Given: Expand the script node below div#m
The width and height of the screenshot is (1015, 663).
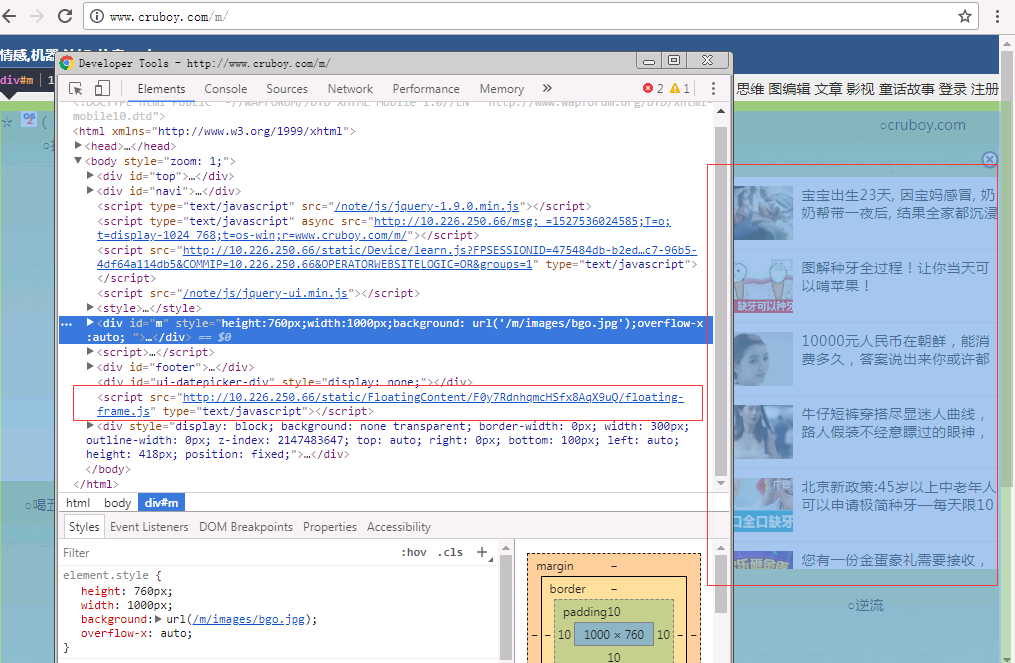Looking at the screenshot, I should 91,352.
